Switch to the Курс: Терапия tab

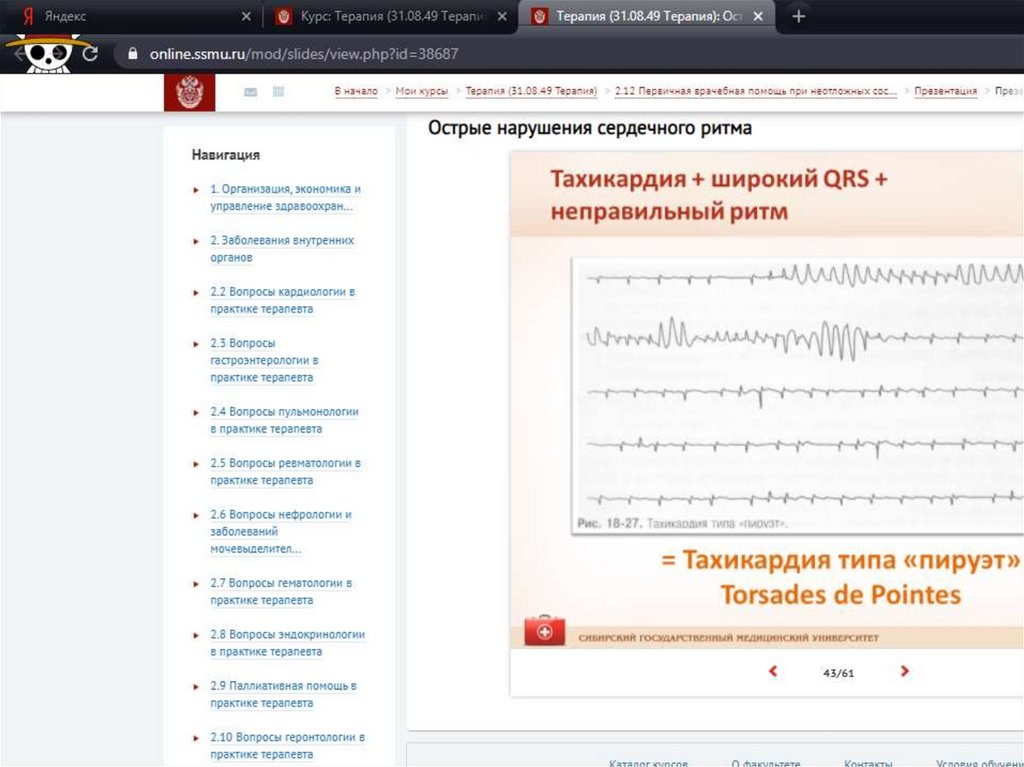click(x=391, y=16)
